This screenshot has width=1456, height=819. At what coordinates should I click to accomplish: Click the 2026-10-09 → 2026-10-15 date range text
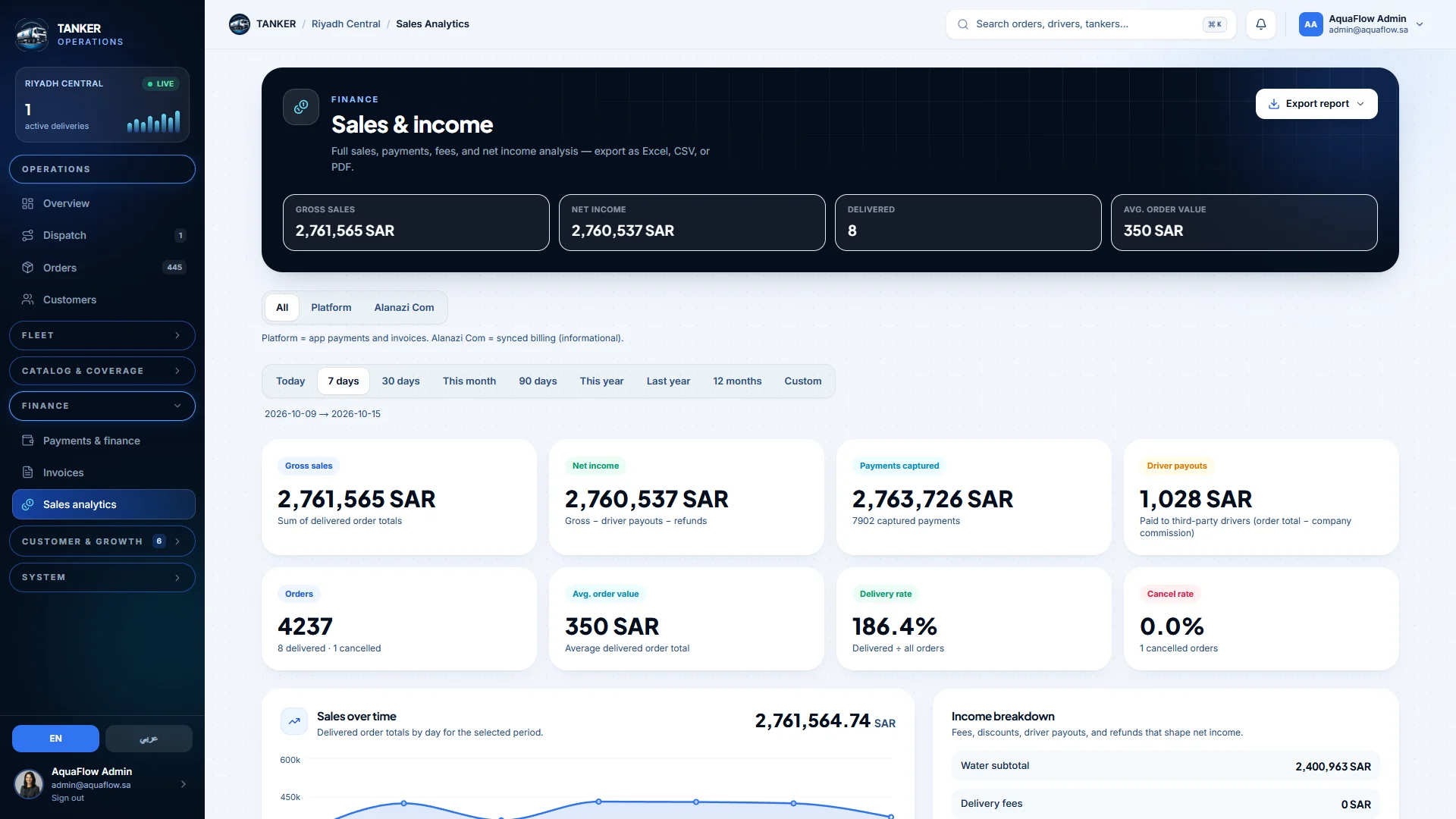point(322,414)
